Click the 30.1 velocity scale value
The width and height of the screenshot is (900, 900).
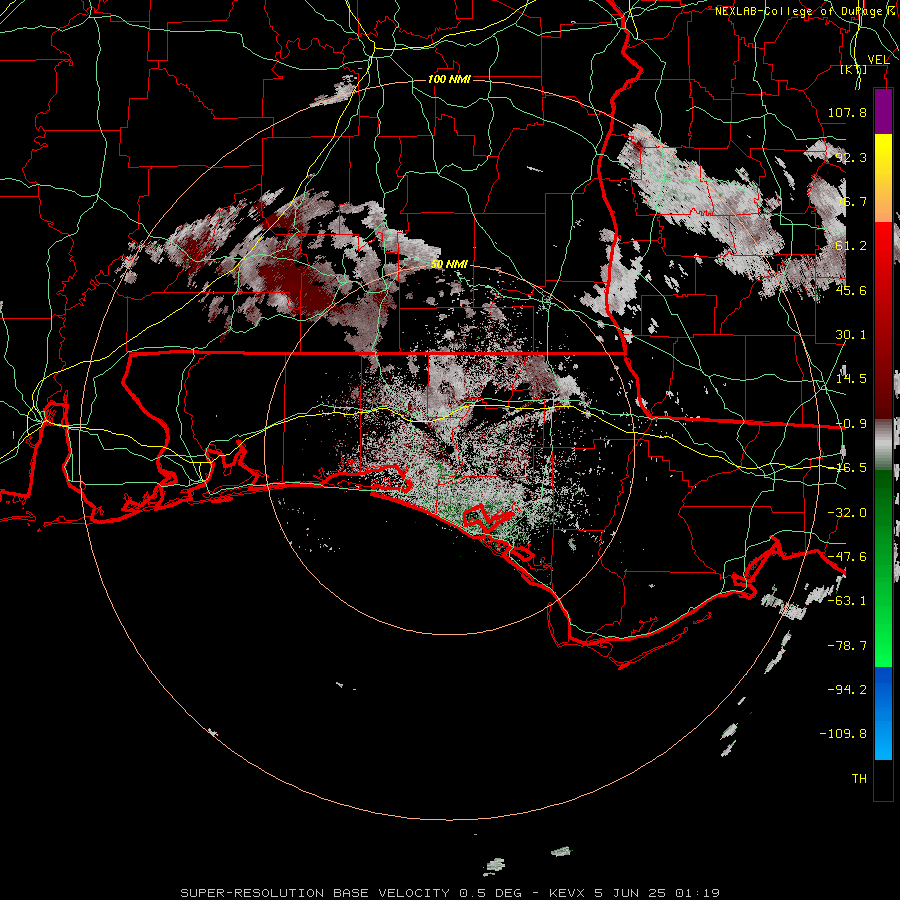click(x=851, y=335)
